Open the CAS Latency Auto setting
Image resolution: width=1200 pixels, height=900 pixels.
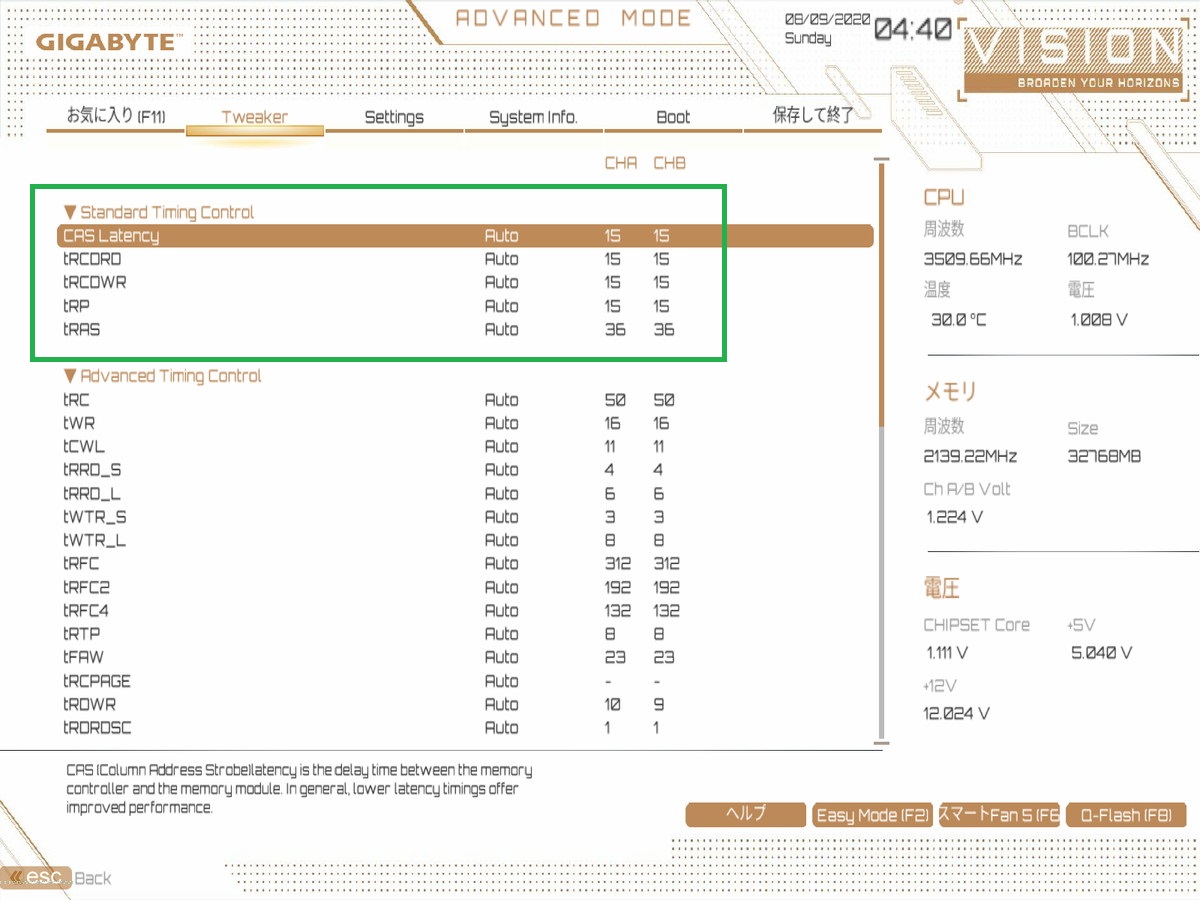(x=501, y=236)
